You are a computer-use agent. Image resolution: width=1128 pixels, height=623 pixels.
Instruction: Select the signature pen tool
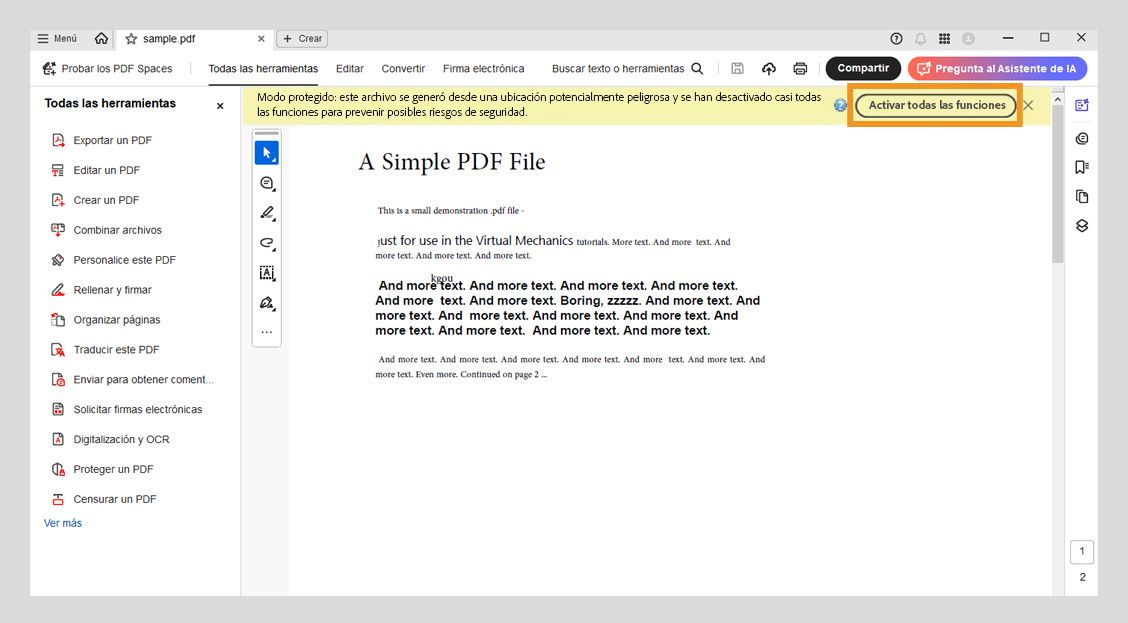click(267, 303)
